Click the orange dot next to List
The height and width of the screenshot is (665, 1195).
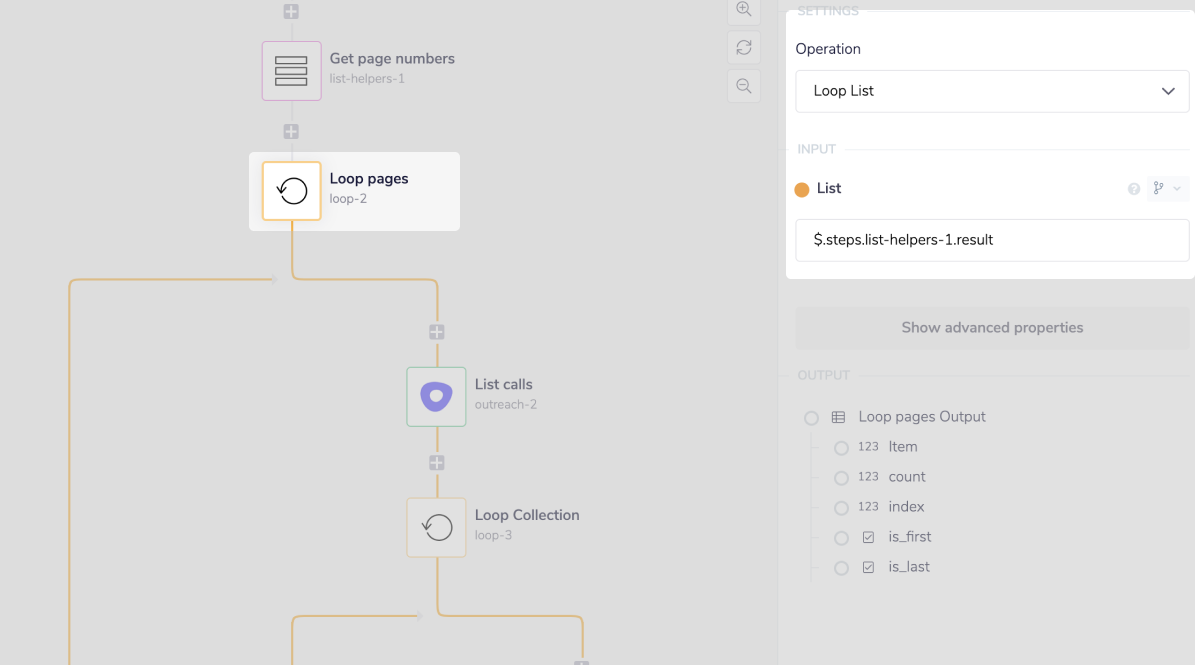[802, 190]
